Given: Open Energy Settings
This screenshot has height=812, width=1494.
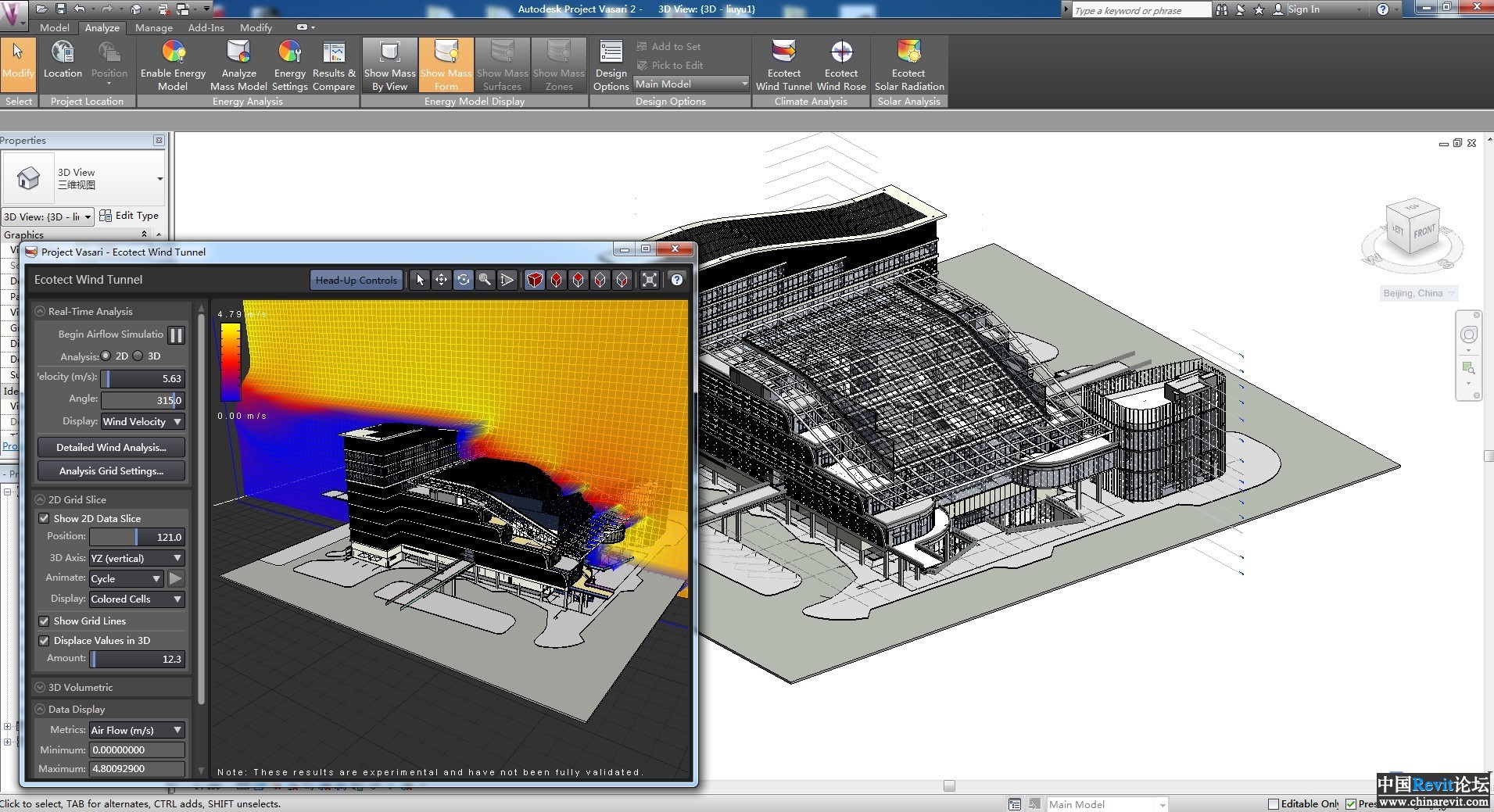Looking at the screenshot, I should point(289,65).
